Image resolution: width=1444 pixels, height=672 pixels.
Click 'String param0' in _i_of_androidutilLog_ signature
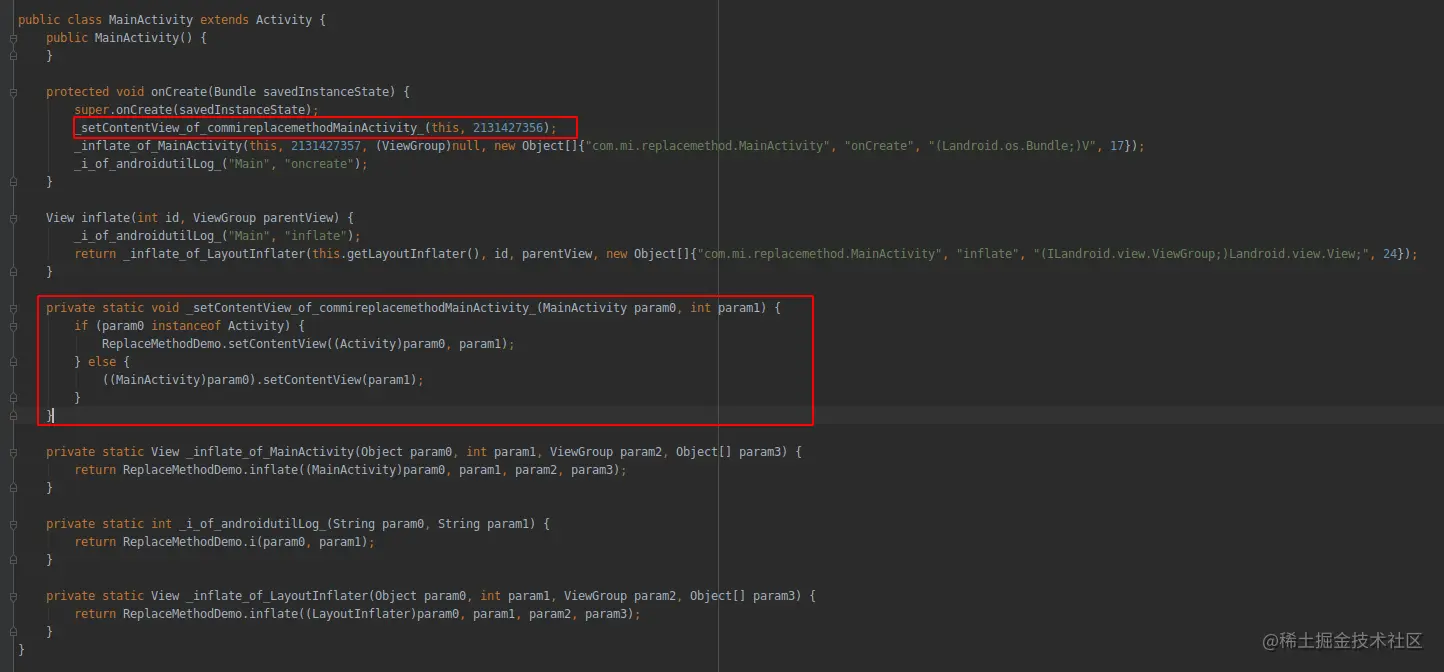pos(381,524)
